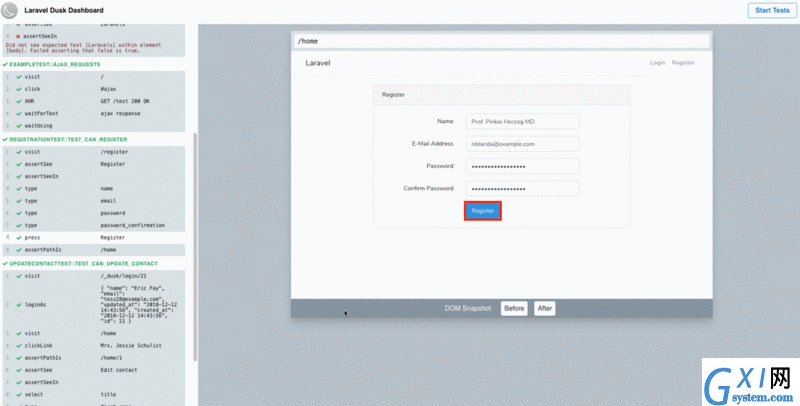Focus the Confirm Password input field
Viewport: 800px width, 406px height.
click(x=522, y=189)
